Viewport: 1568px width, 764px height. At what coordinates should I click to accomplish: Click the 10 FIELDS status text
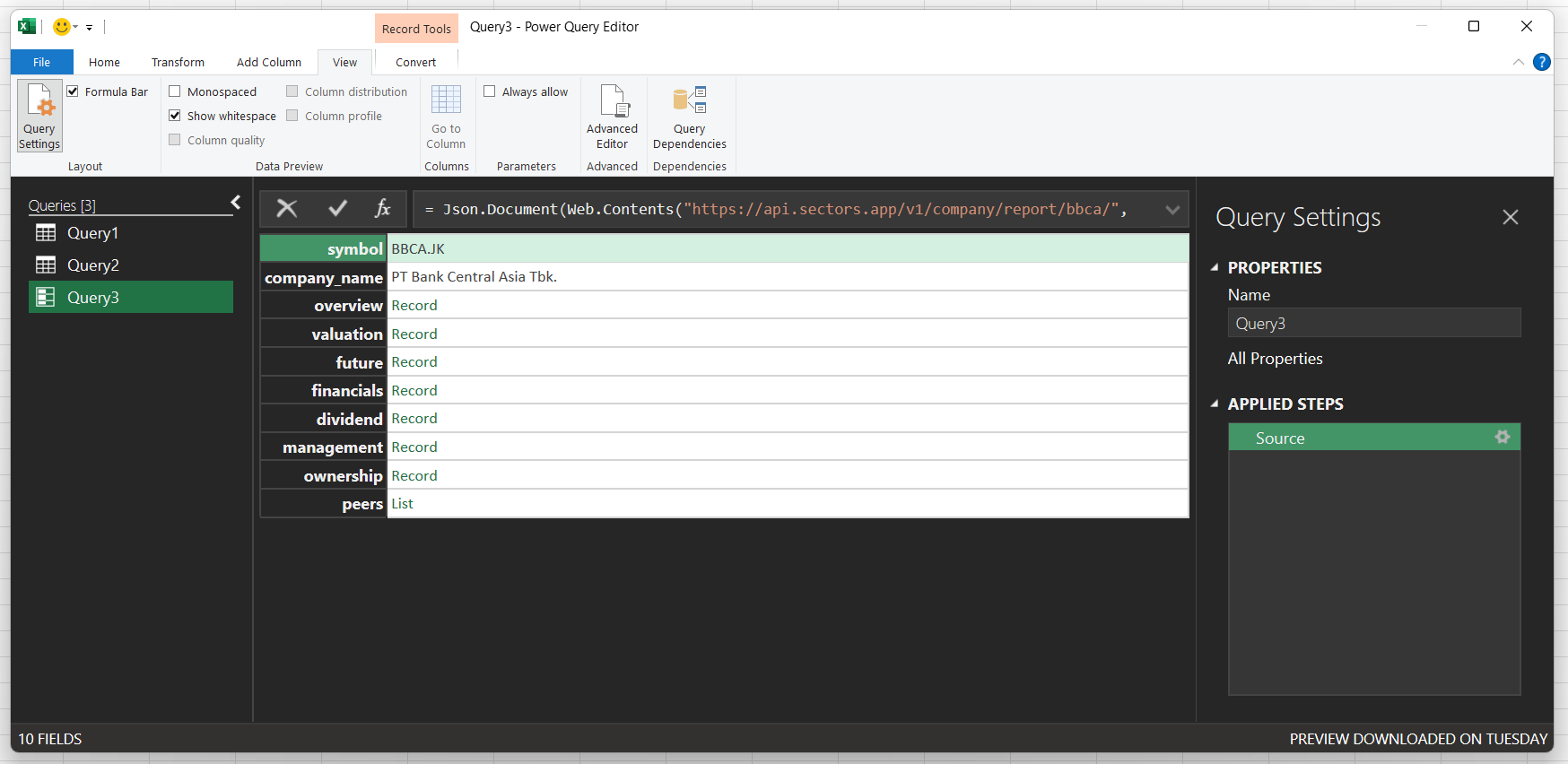click(x=50, y=739)
